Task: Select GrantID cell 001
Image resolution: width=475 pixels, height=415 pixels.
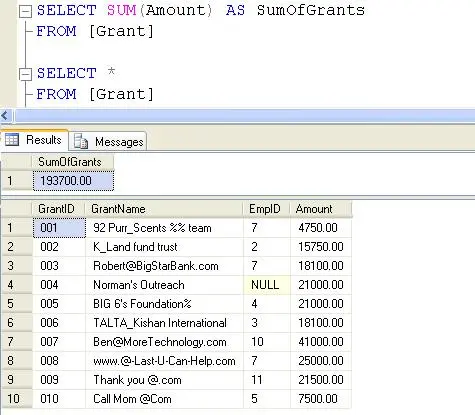Action: coord(59,228)
